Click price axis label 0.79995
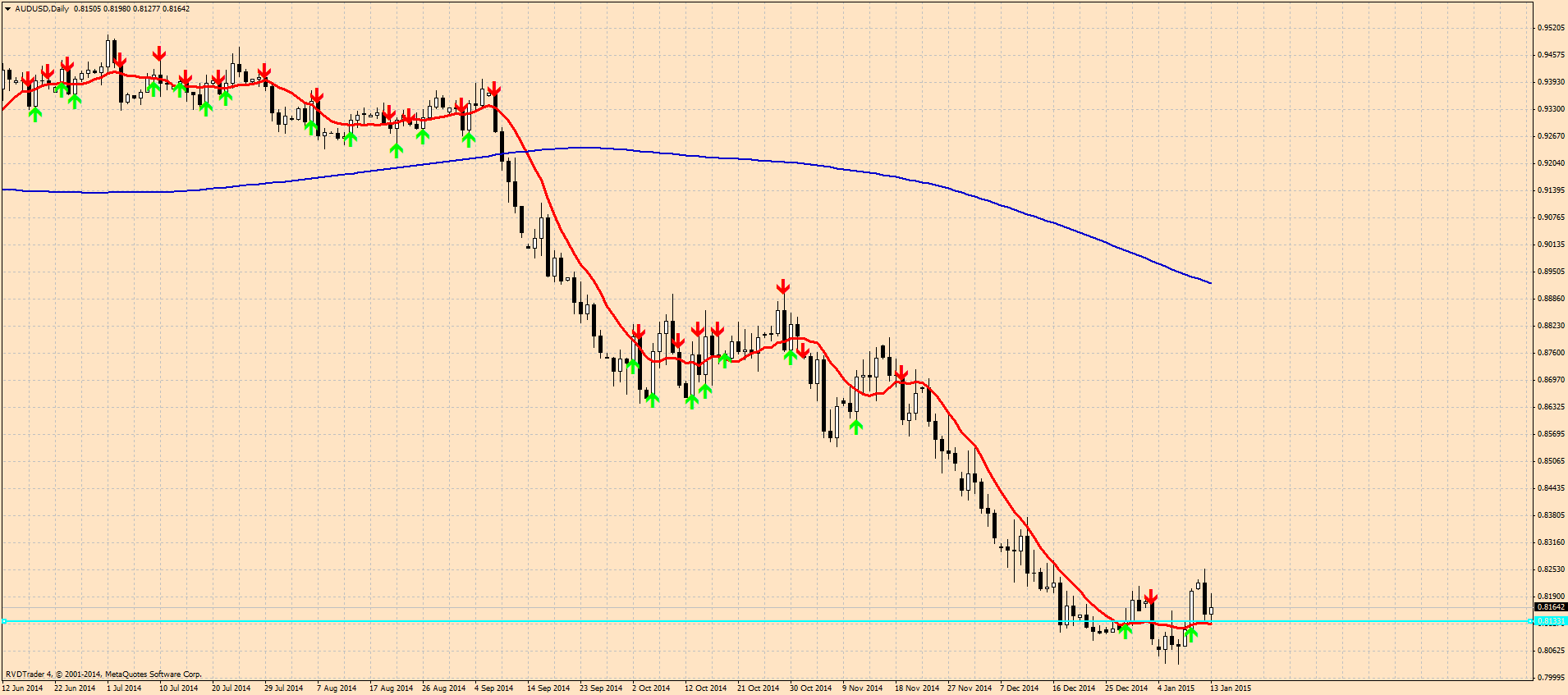Viewport: 1568px width, 695px height. pyautogui.click(x=1551, y=678)
